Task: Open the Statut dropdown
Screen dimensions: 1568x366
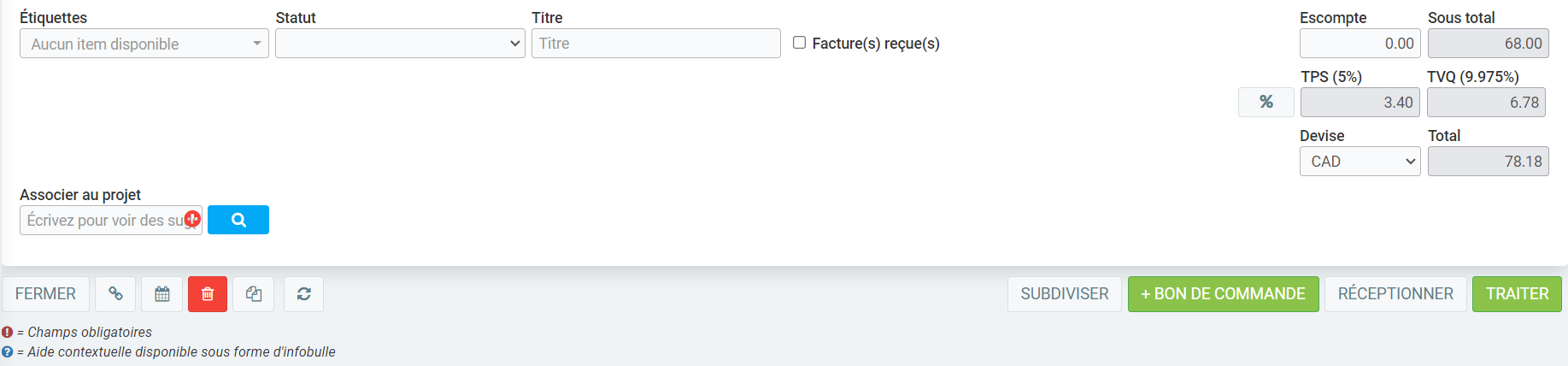Action: (400, 44)
